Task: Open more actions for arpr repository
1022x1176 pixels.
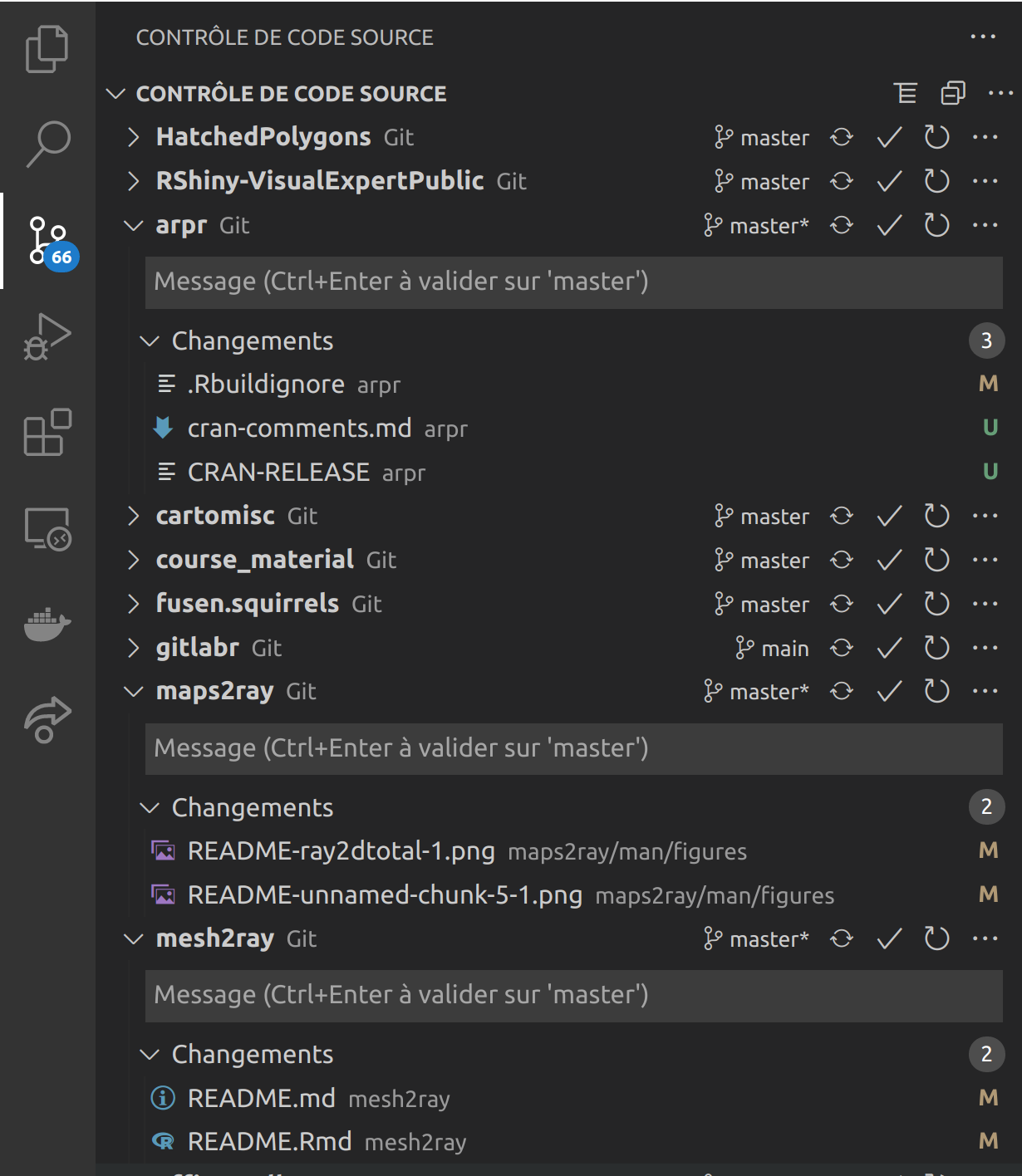Action: 985,225
